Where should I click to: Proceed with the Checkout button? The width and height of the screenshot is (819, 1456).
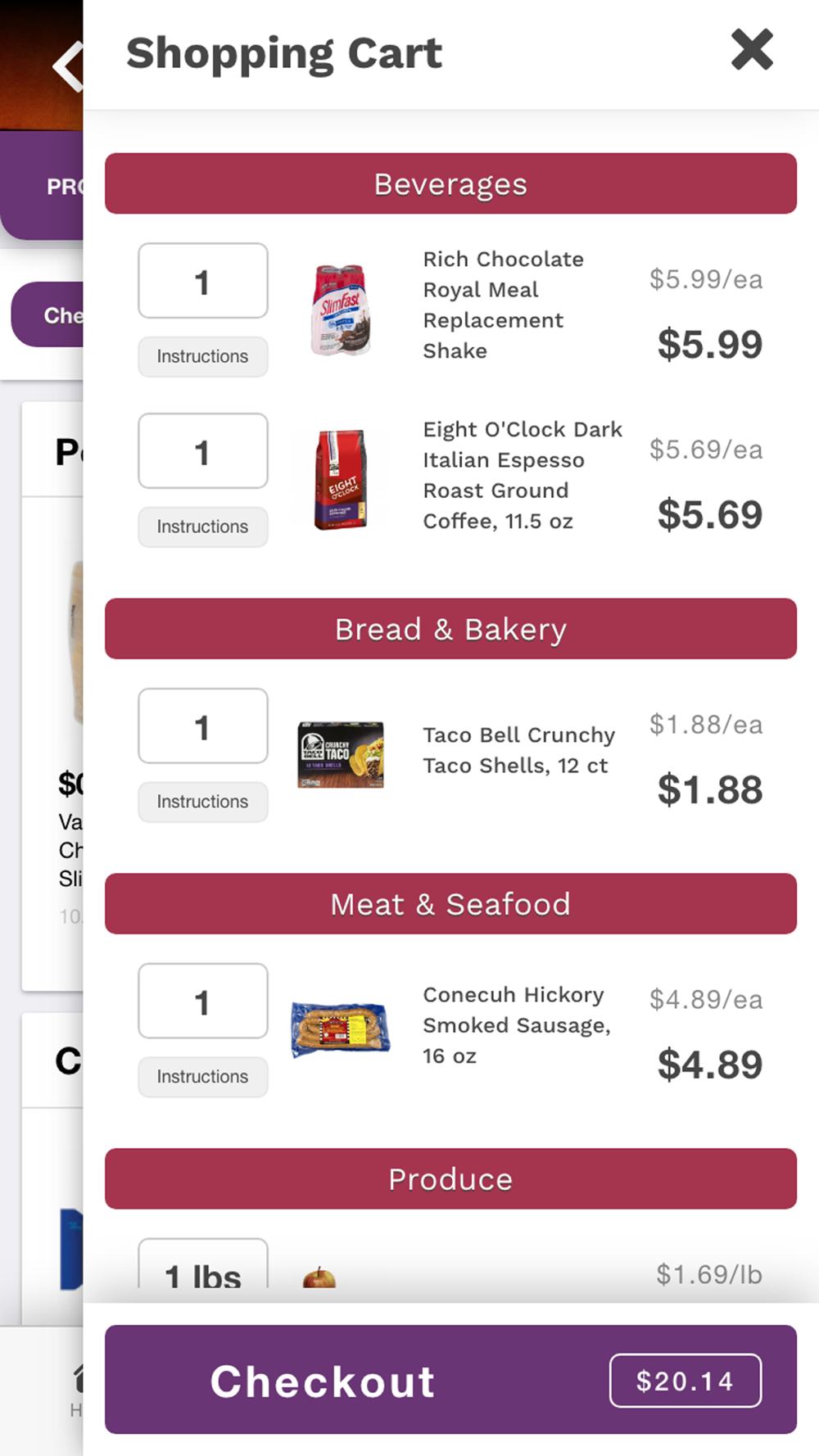450,1380
